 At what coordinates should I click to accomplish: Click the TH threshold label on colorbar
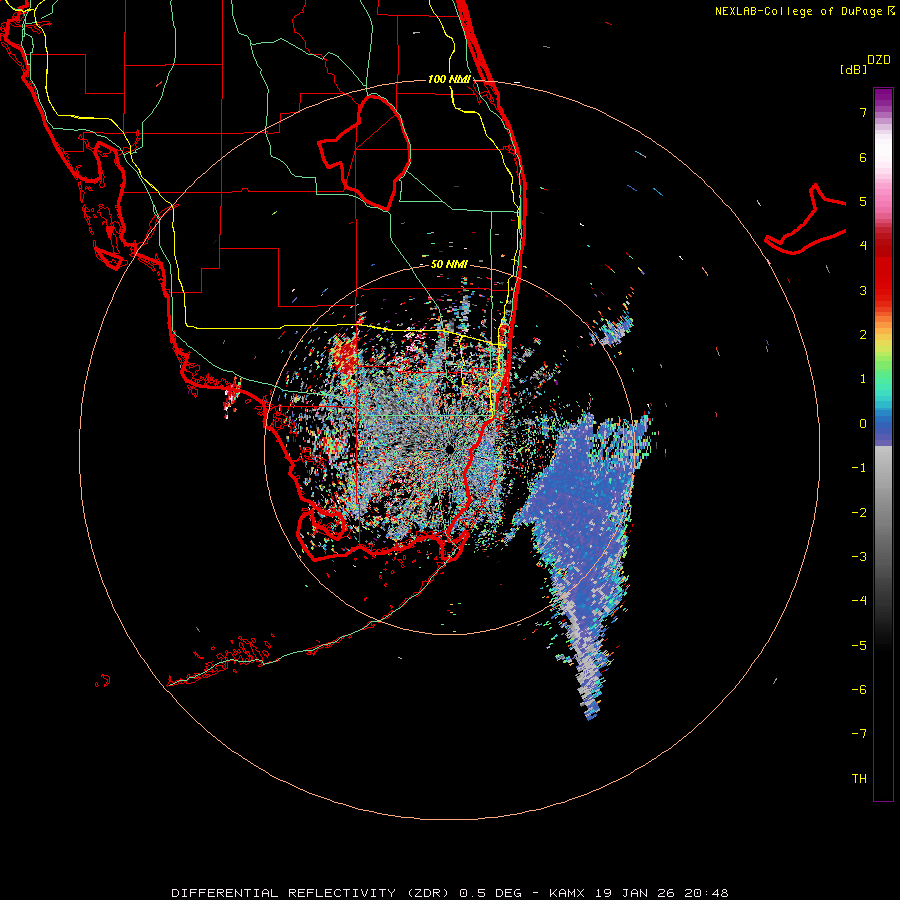click(859, 779)
